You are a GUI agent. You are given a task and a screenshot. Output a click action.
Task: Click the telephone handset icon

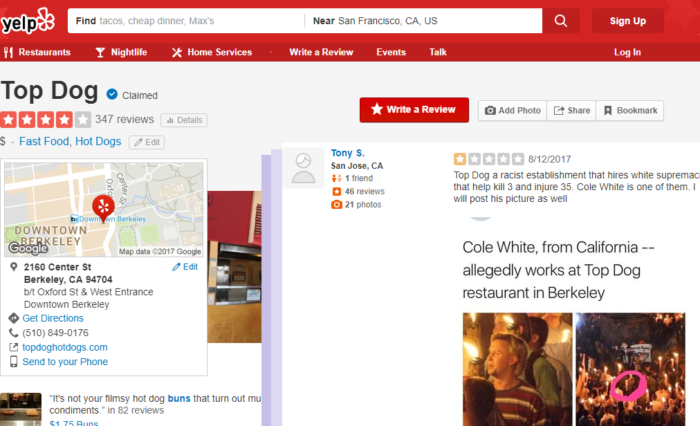13,333
